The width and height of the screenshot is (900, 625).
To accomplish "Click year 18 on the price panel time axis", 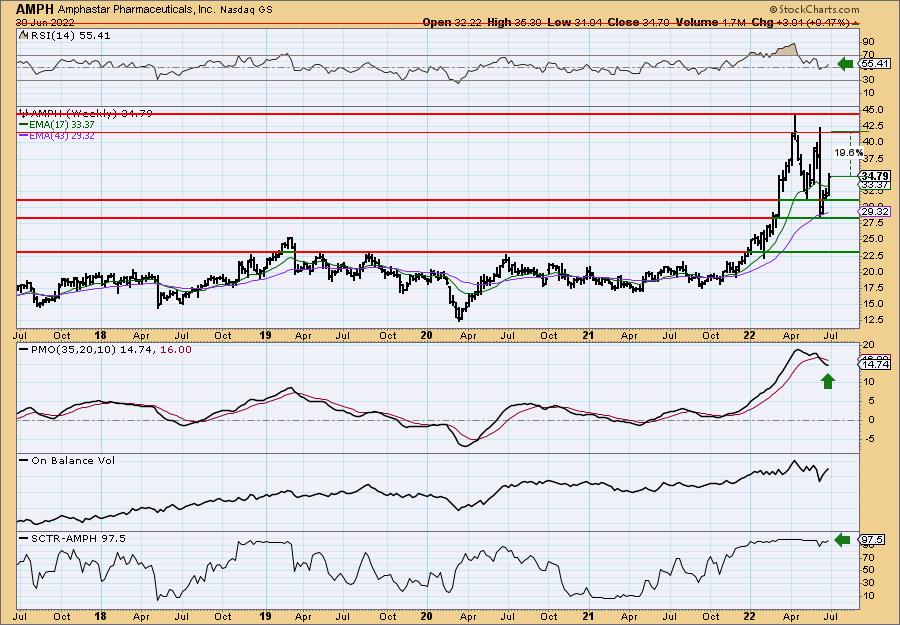I will (100, 335).
